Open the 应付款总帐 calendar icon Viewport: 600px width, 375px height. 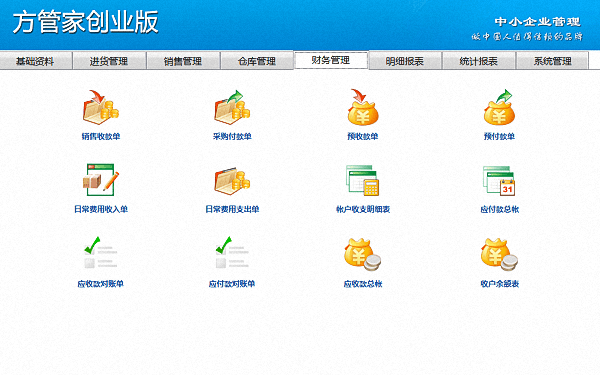(499, 181)
